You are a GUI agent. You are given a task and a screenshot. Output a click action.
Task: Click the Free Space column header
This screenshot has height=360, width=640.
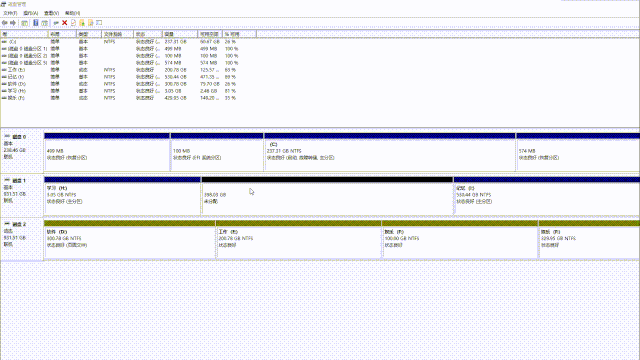click(x=210, y=34)
